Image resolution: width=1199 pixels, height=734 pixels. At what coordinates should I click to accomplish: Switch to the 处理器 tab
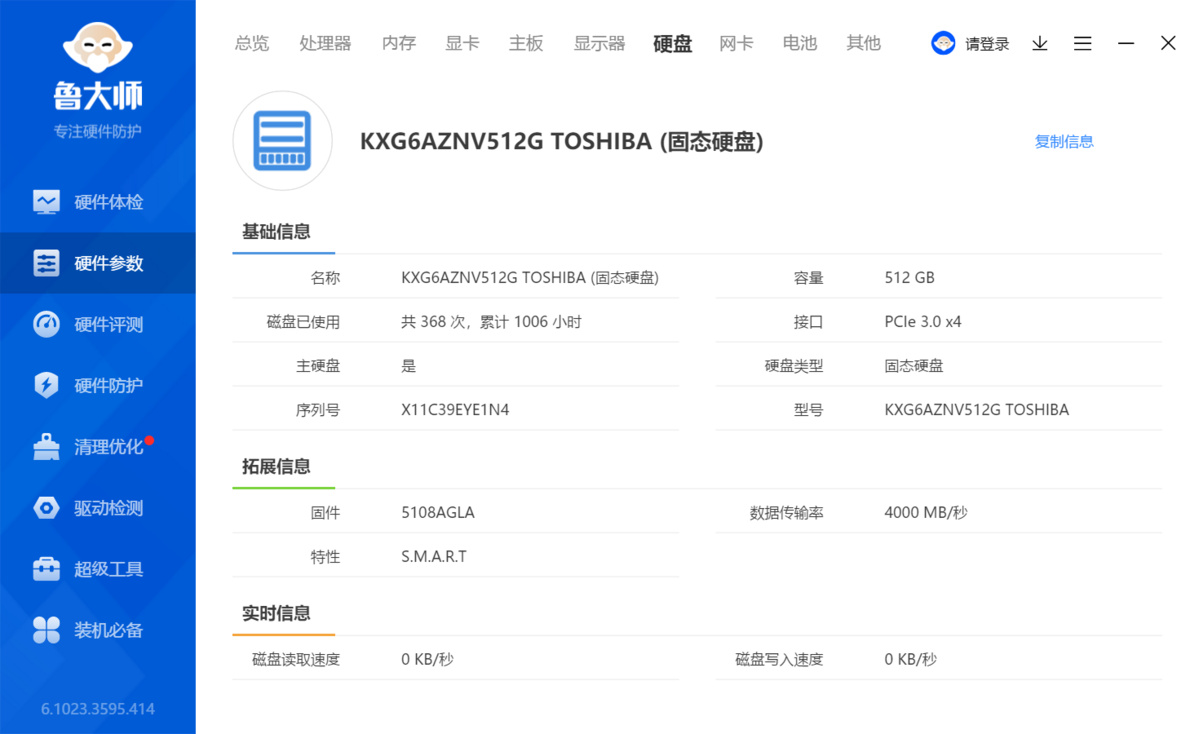(x=325, y=44)
